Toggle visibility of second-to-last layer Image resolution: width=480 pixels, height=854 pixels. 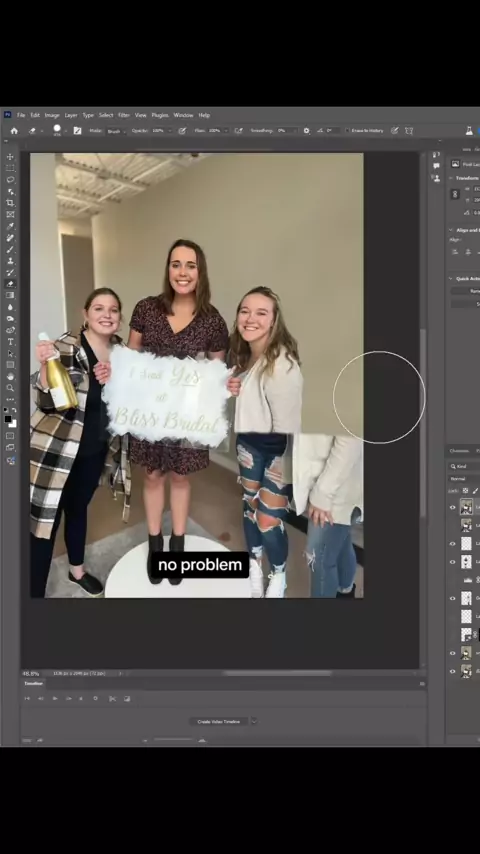(x=452, y=653)
